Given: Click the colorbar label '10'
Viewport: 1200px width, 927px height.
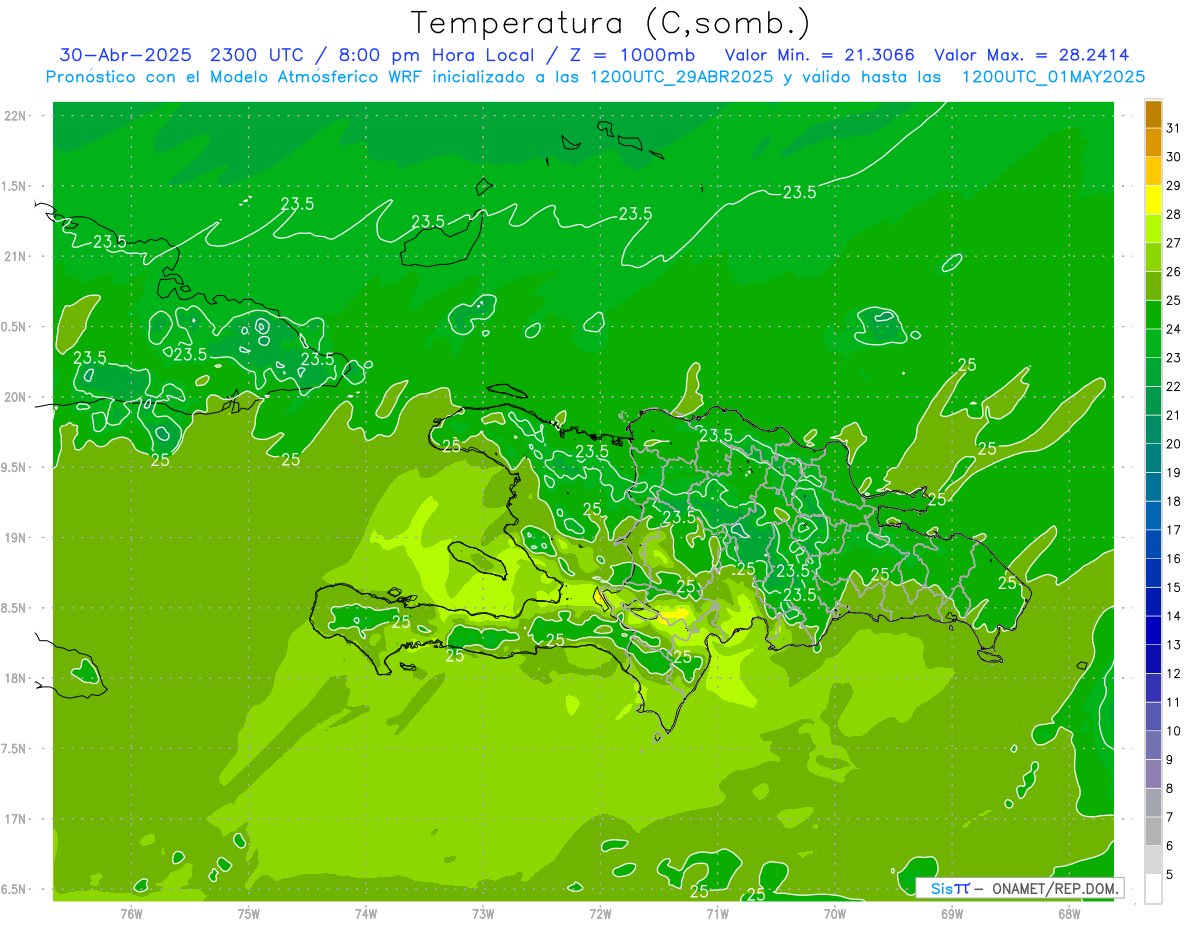Looking at the screenshot, I should click(x=1174, y=731).
